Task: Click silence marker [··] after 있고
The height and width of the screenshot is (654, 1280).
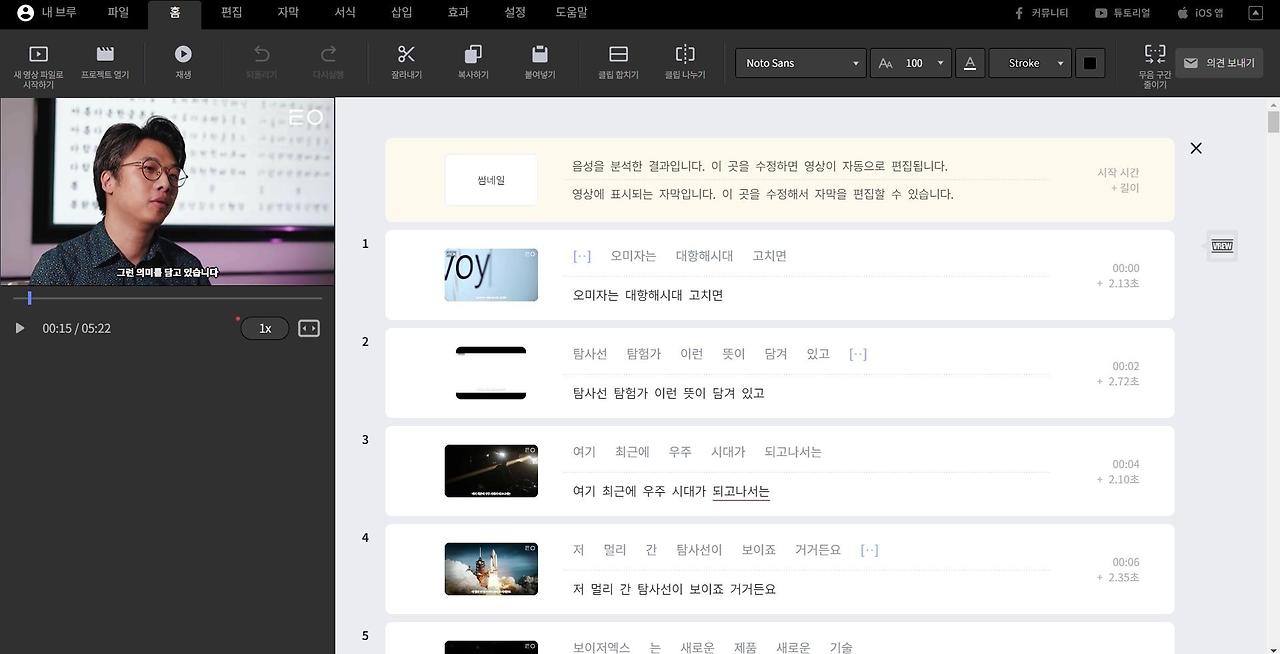Action: click(x=858, y=354)
